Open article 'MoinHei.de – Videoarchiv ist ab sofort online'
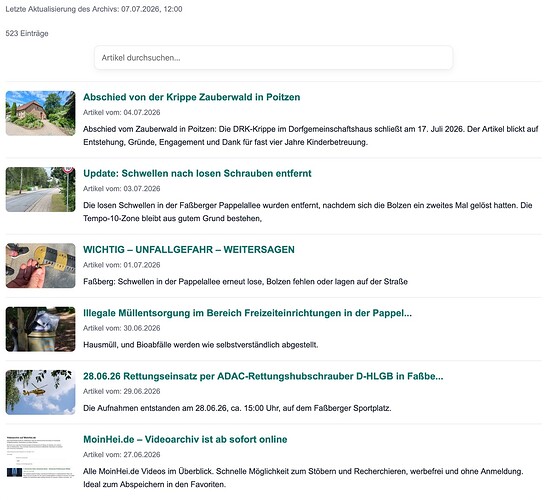The width and height of the screenshot is (547, 500). click(x=185, y=439)
